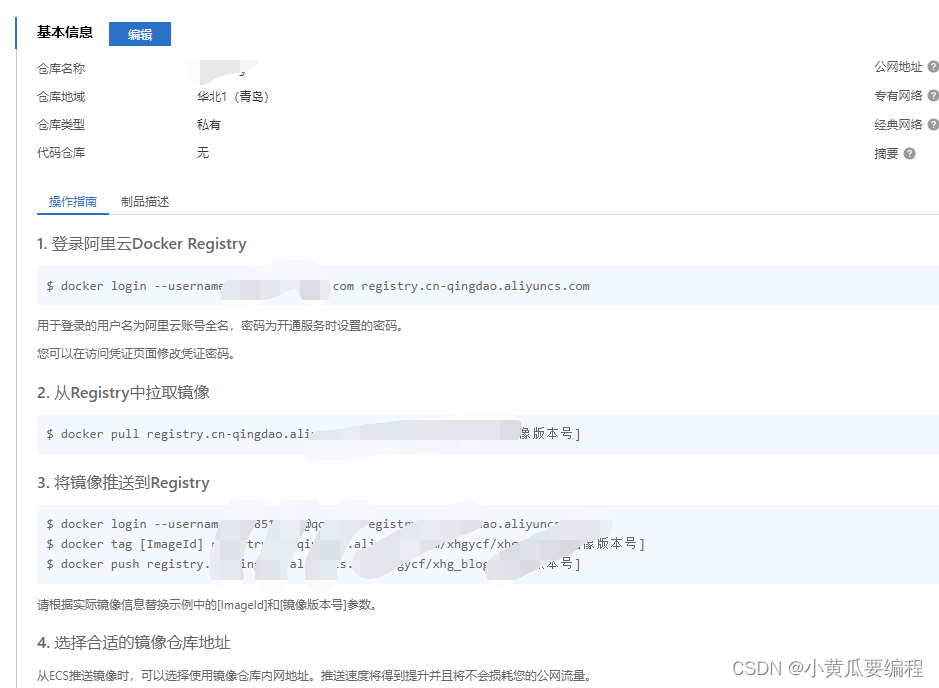Screen dimensions: 939x688
Task: Click heading 3. 将镜像推送到Registry
Action: [x=123, y=483]
